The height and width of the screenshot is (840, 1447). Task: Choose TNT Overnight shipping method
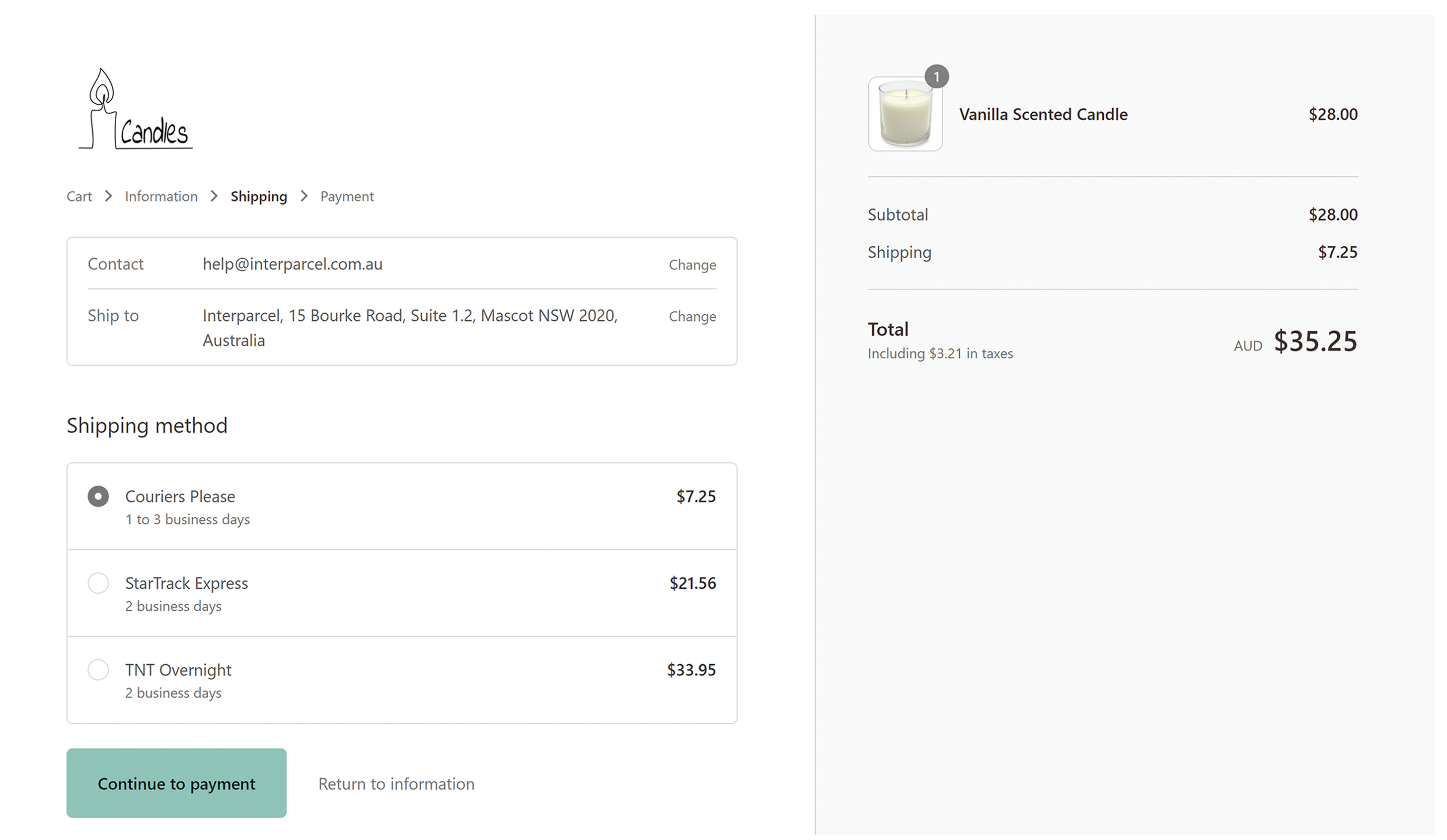coord(98,670)
